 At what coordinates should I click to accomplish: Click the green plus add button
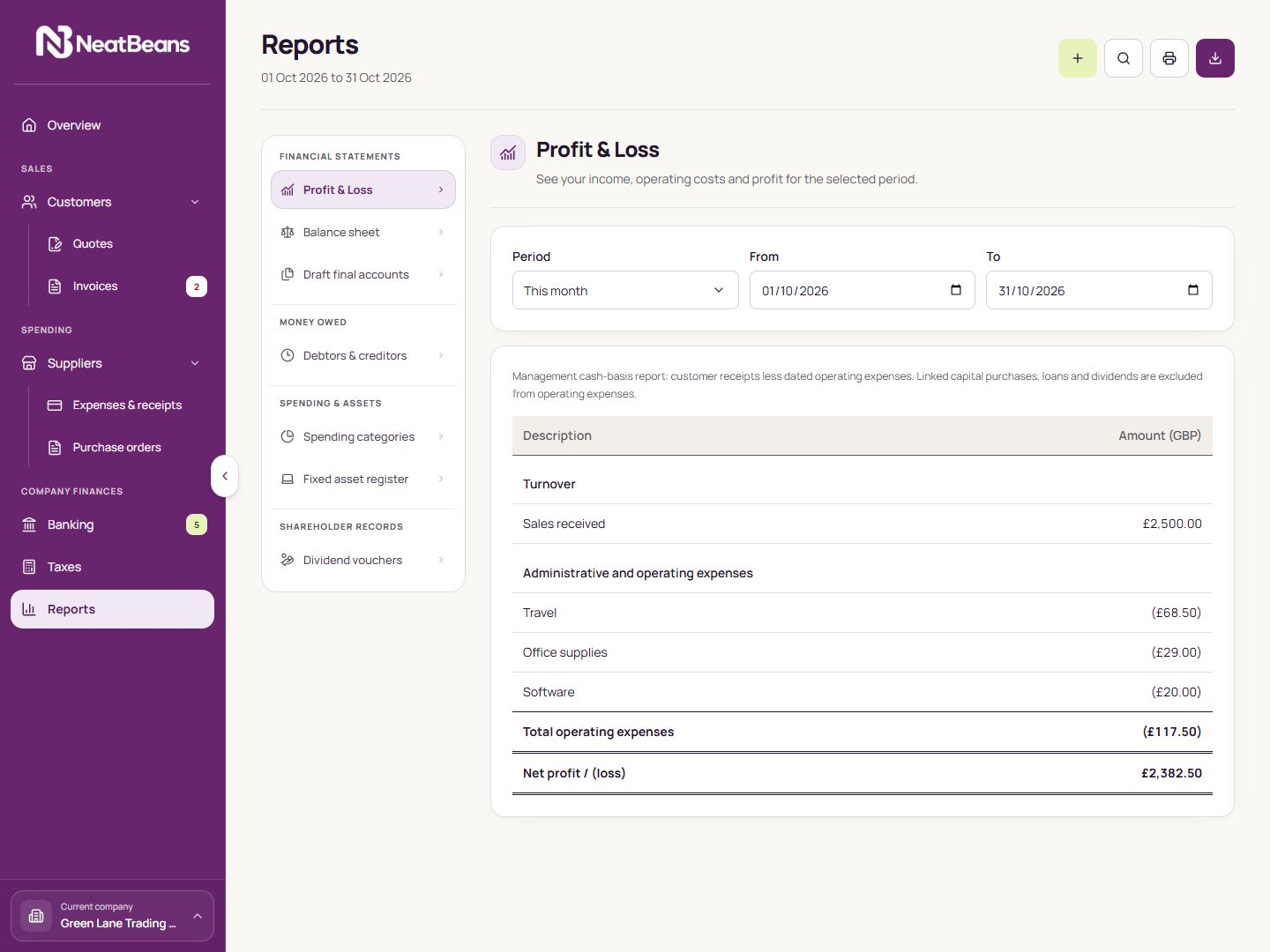[x=1078, y=58]
